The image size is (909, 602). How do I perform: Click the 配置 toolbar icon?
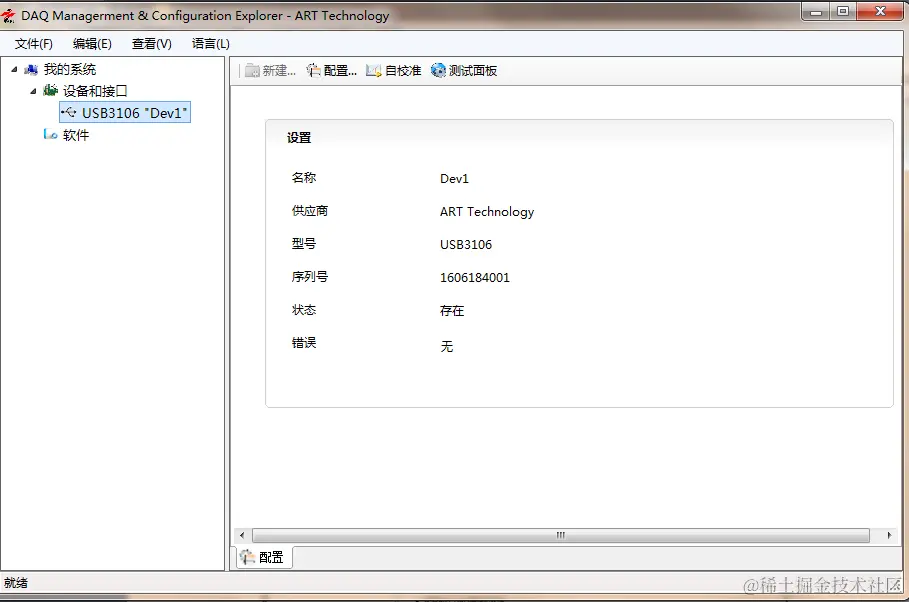pos(314,71)
